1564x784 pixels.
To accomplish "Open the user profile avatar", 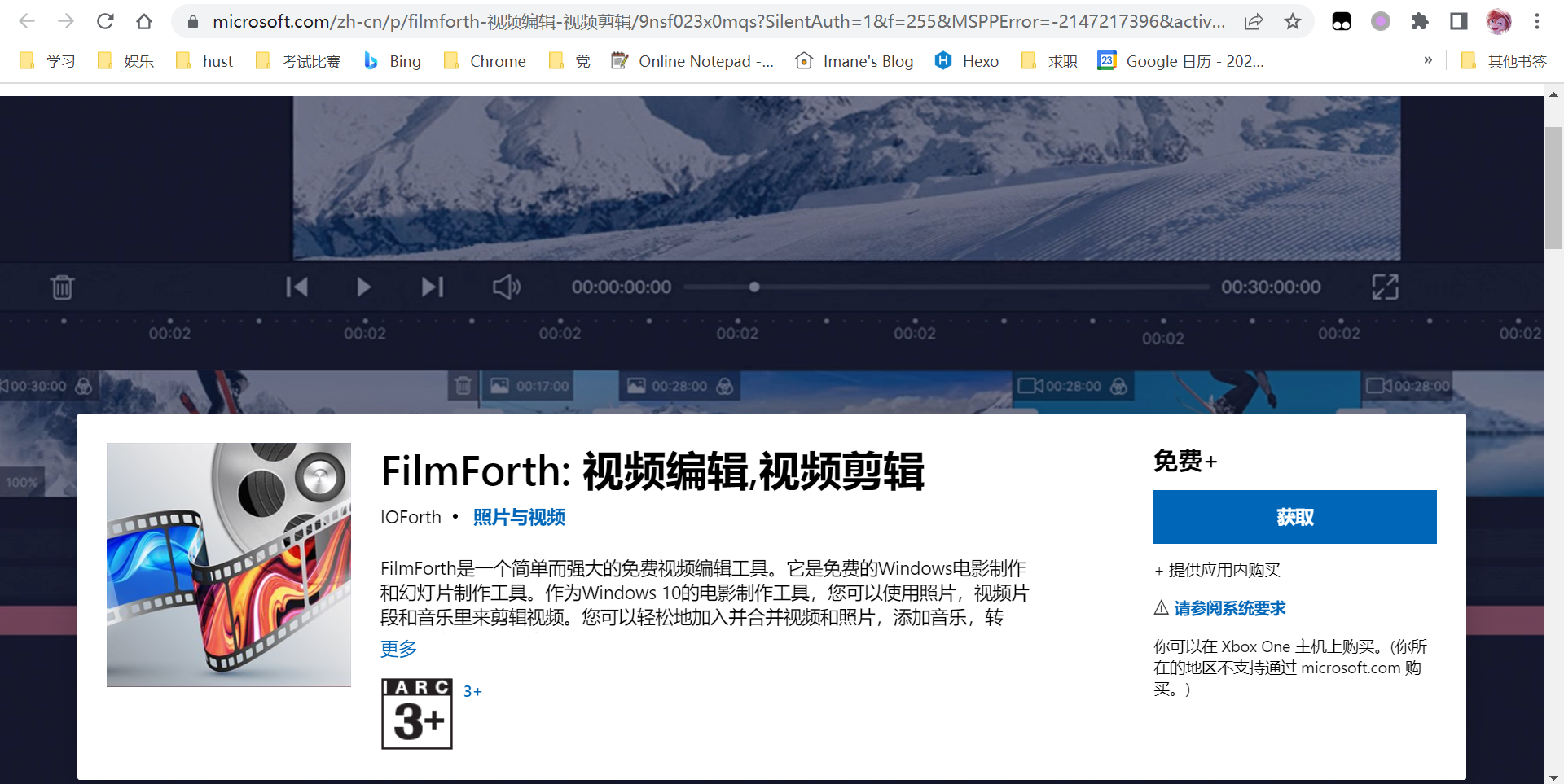I will 1499,22.
